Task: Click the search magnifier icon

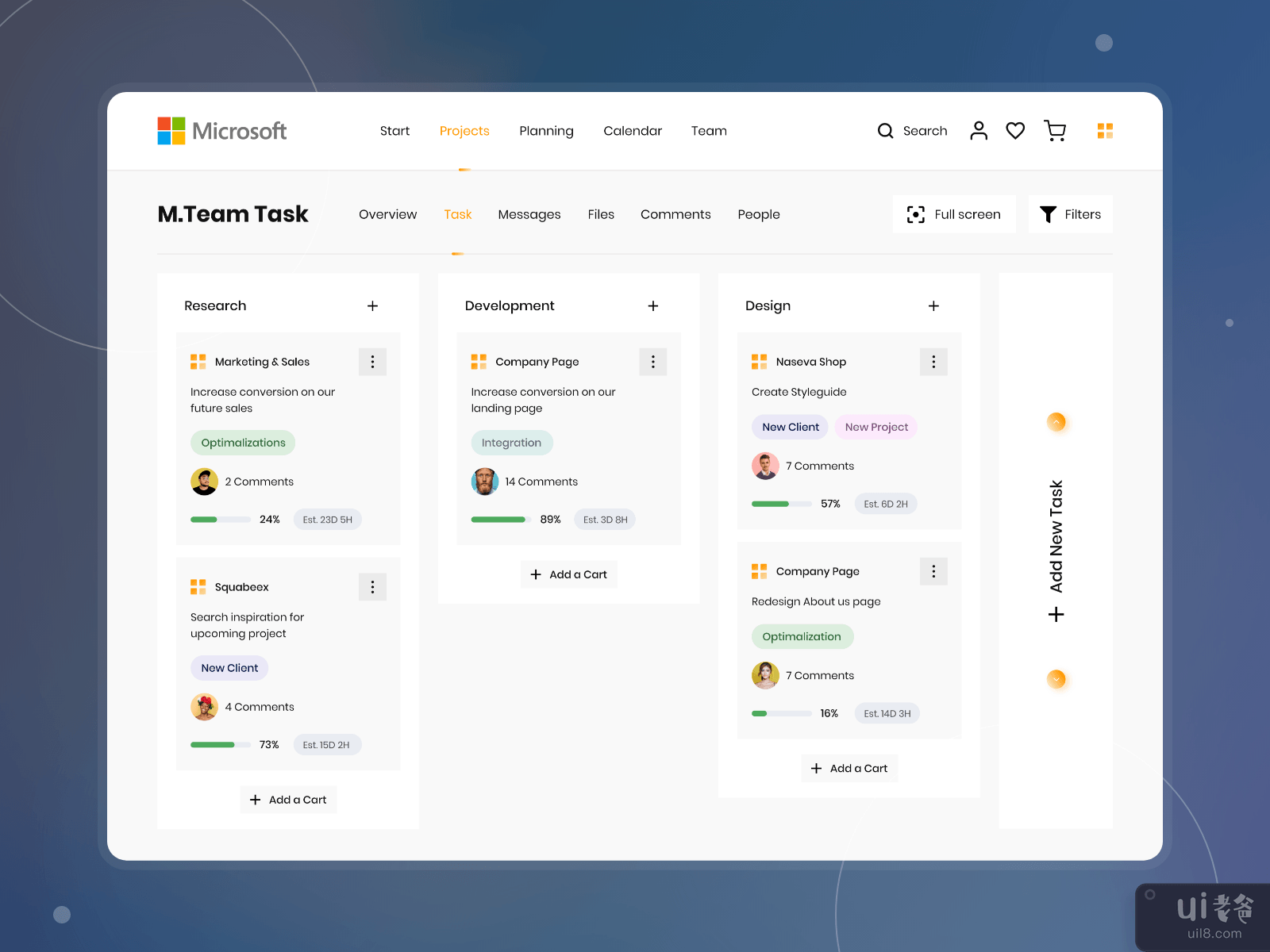Action: (x=885, y=131)
